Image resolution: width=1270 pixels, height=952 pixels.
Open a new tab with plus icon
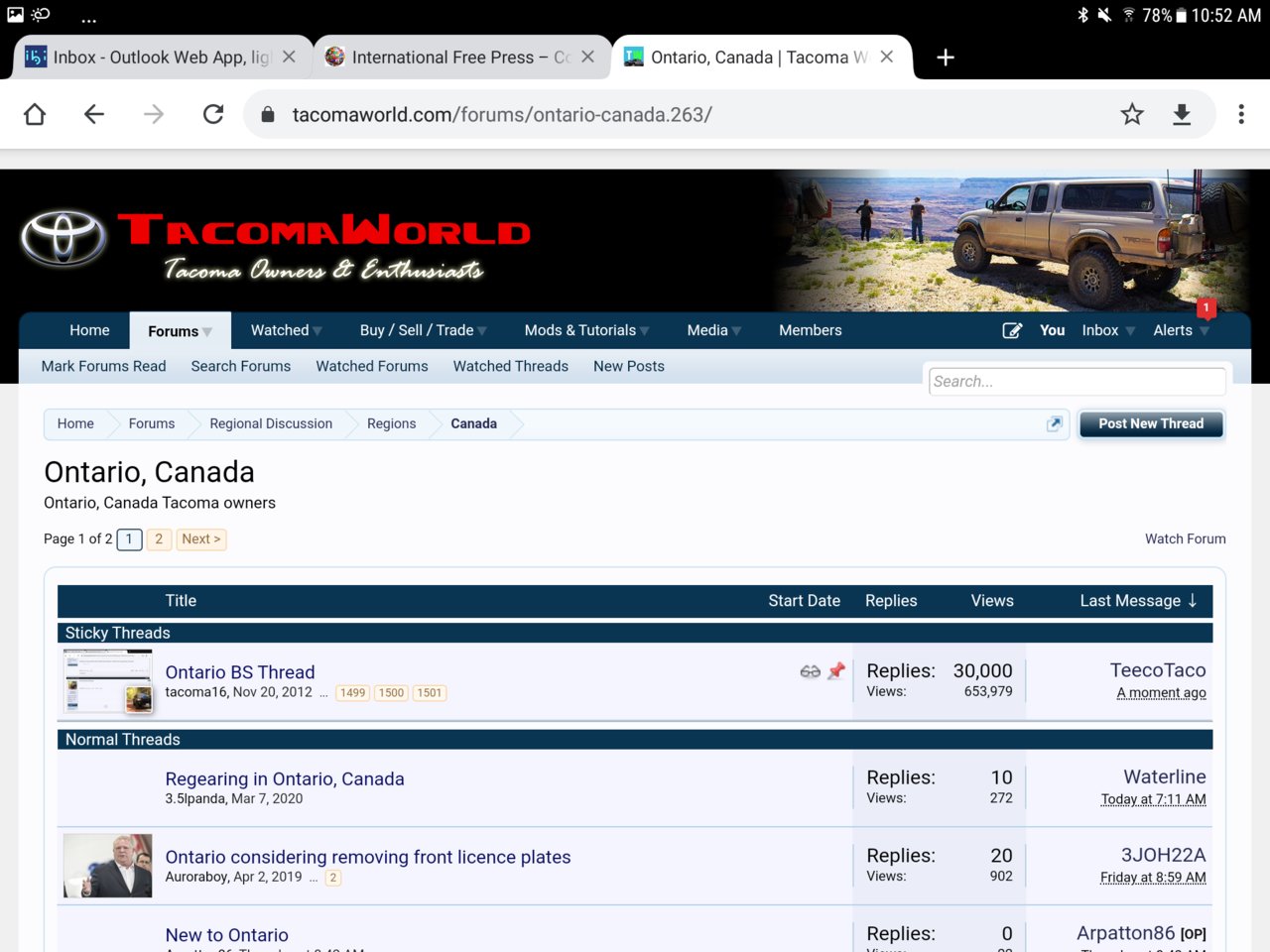tap(946, 58)
